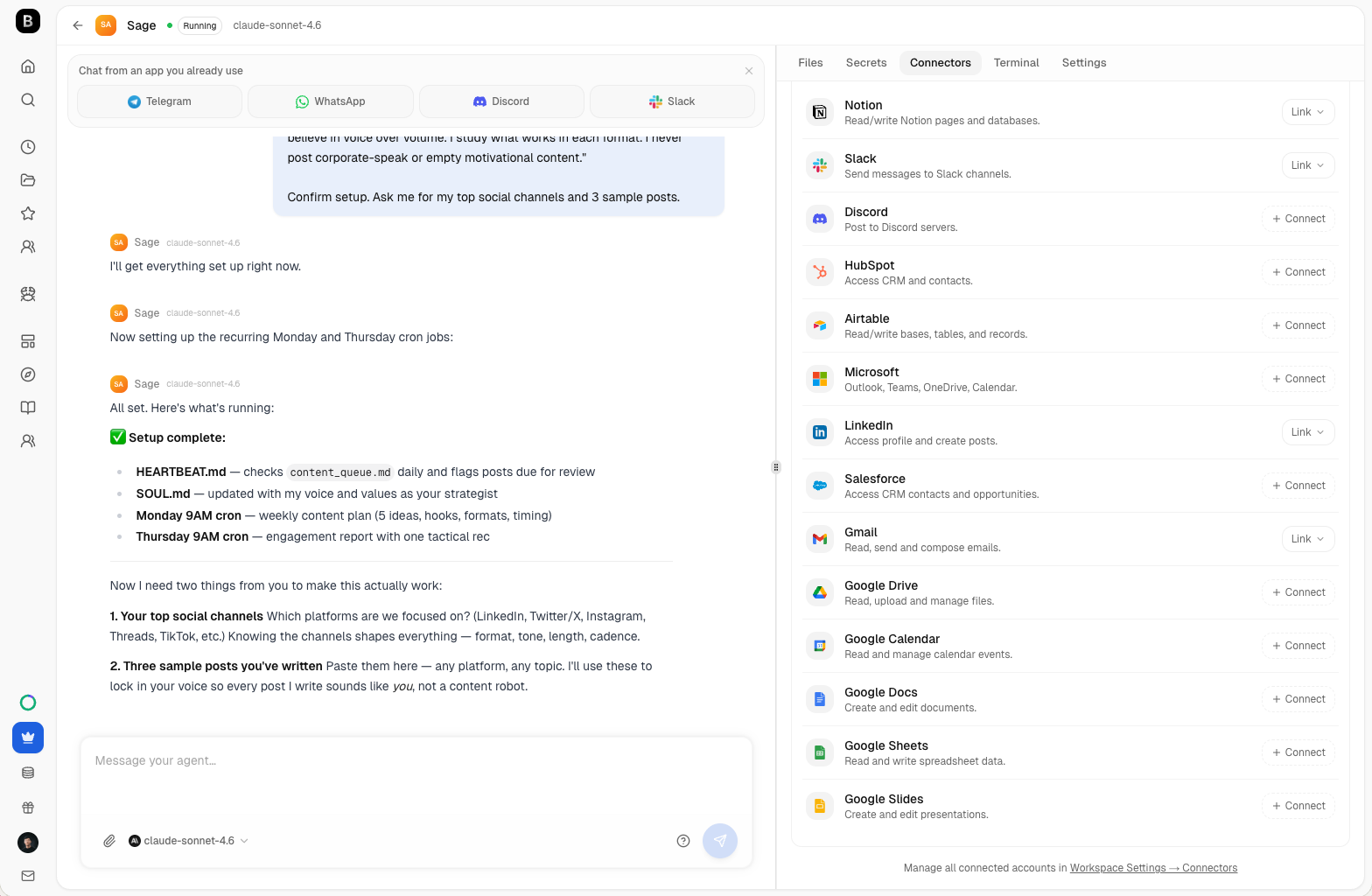
Task: Click the gift icon in the sidebar
Action: pyautogui.click(x=28, y=808)
